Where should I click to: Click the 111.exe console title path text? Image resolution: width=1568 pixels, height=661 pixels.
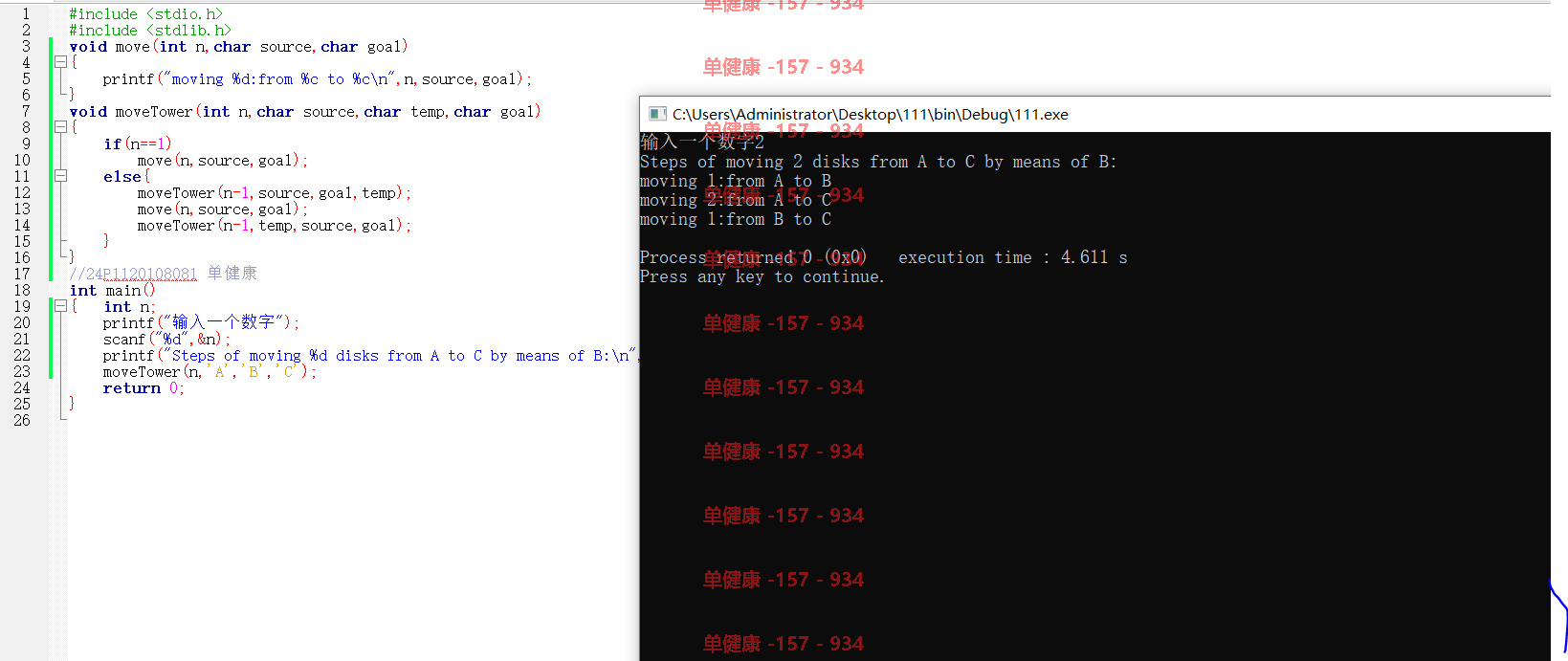point(871,114)
